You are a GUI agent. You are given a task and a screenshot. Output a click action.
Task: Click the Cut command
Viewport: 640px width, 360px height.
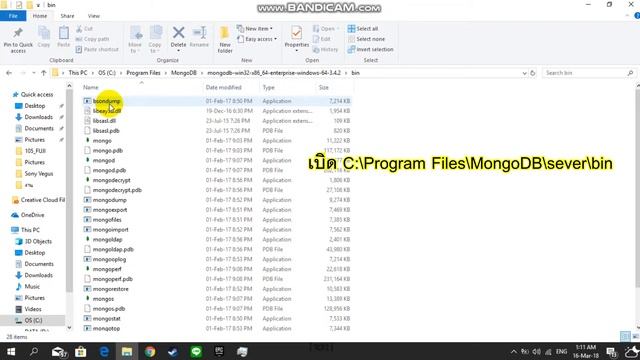pos(84,29)
